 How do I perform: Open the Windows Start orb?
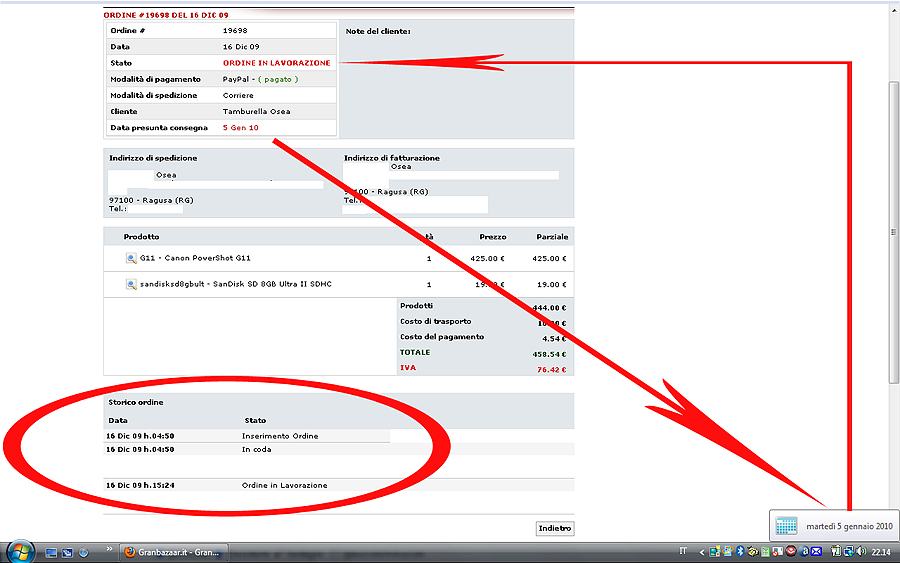pos(20,551)
